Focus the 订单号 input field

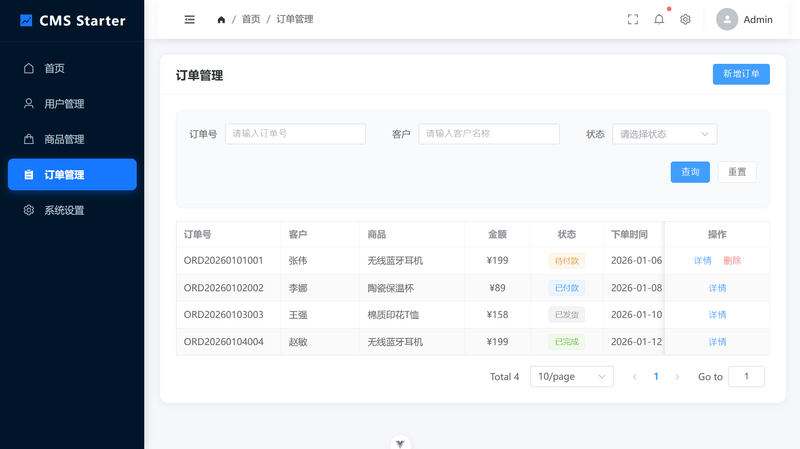pos(295,134)
